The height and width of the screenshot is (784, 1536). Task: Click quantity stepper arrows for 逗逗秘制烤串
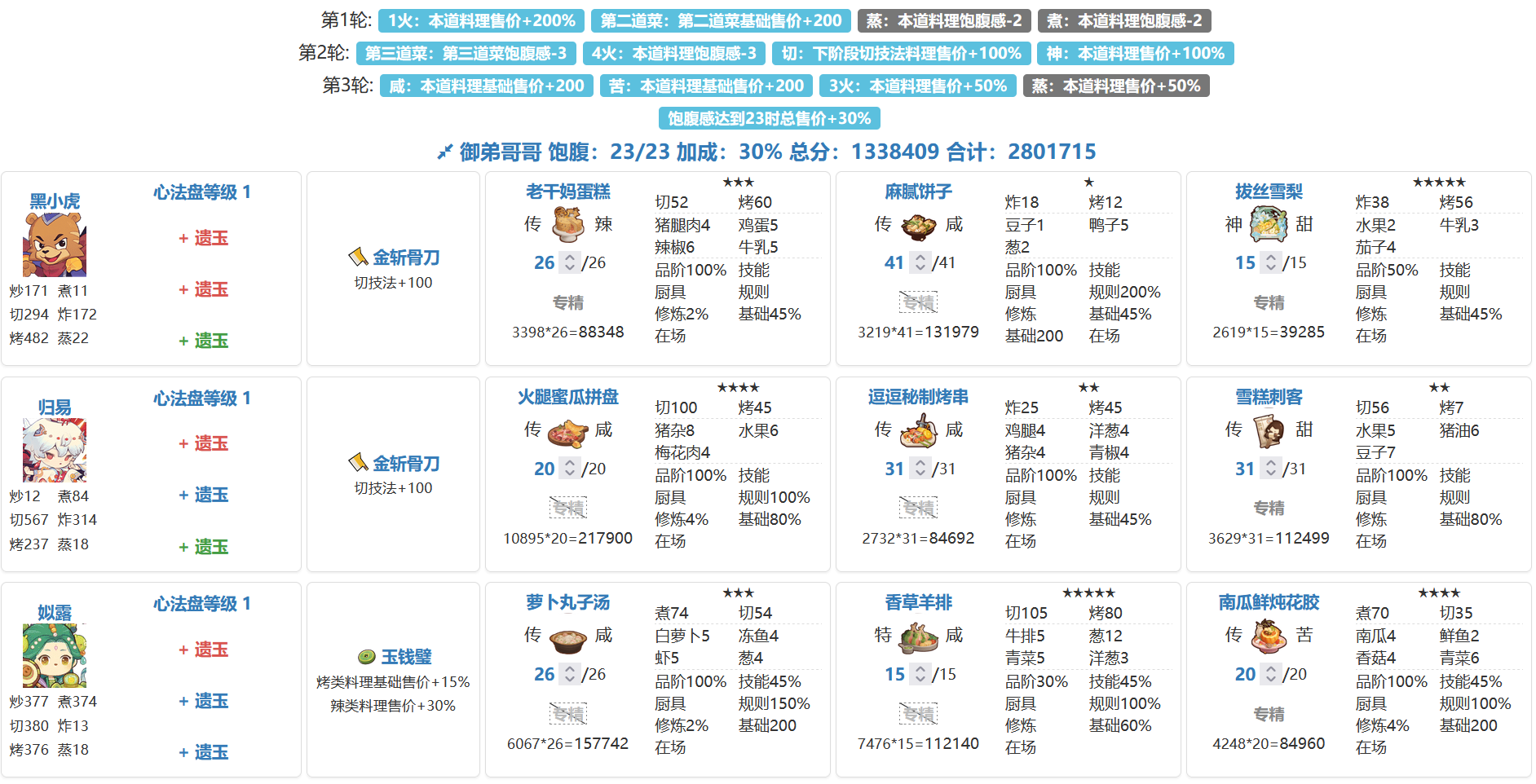920,469
